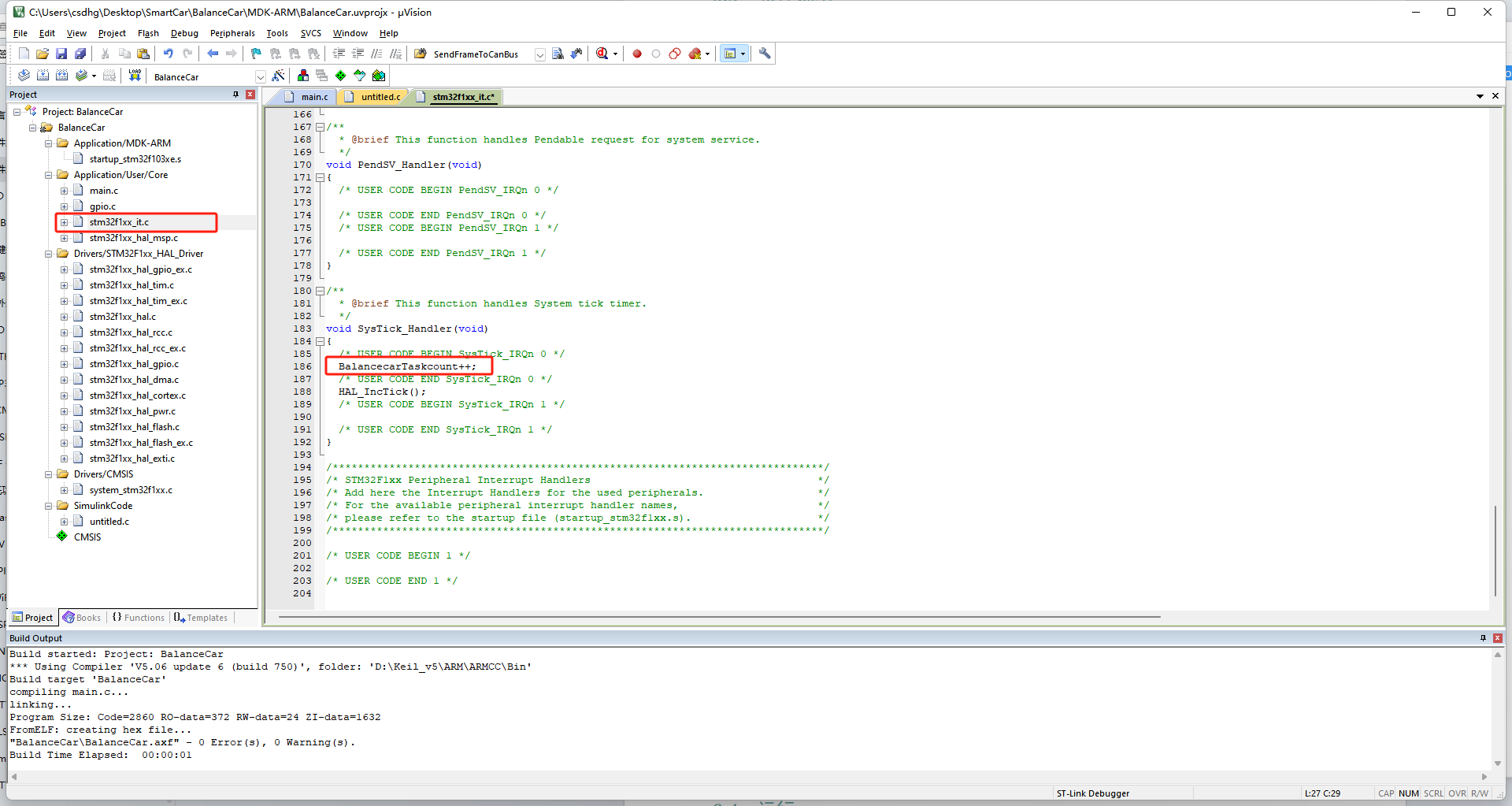Open the Project menu
This screenshot has height=806, width=1512.
click(112, 33)
